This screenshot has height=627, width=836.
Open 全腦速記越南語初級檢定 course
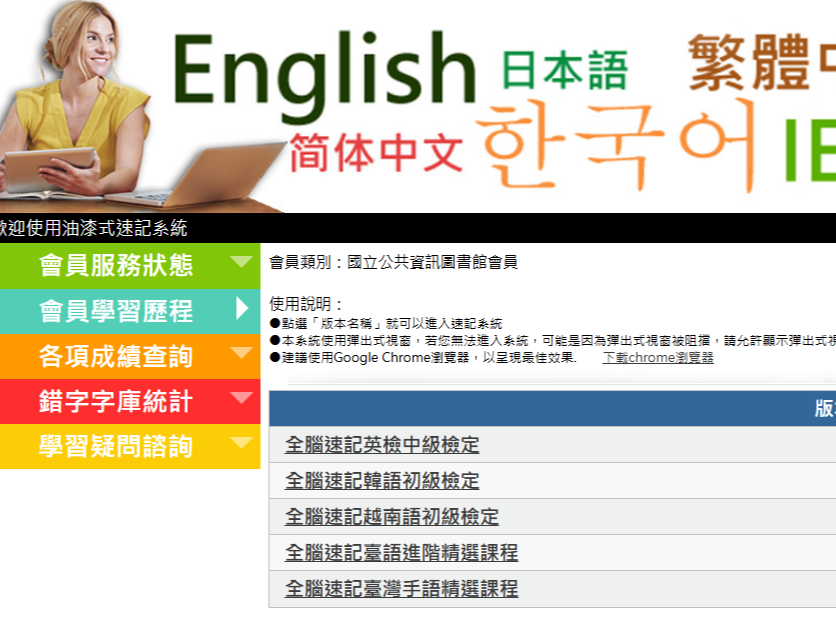click(392, 517)
